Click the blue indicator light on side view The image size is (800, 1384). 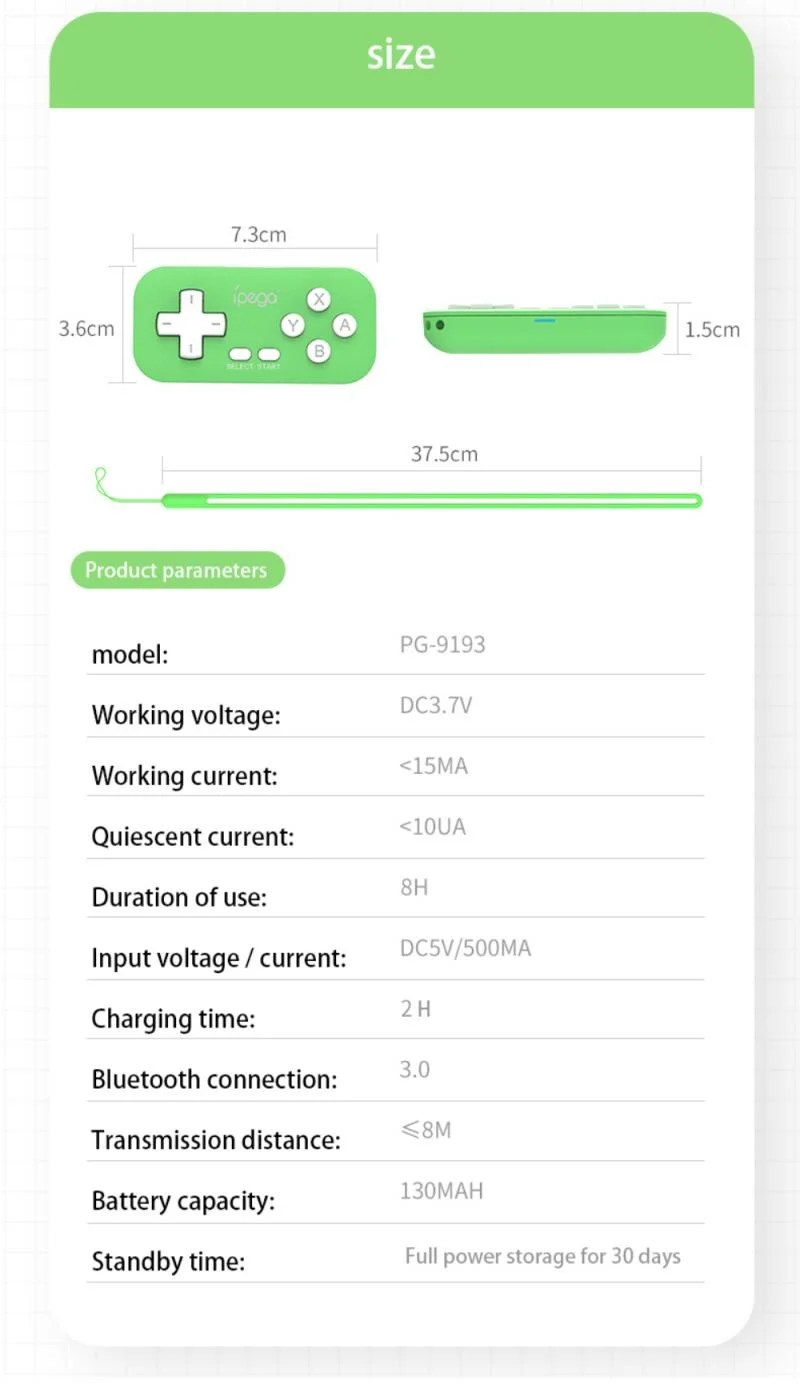(544, 322)
